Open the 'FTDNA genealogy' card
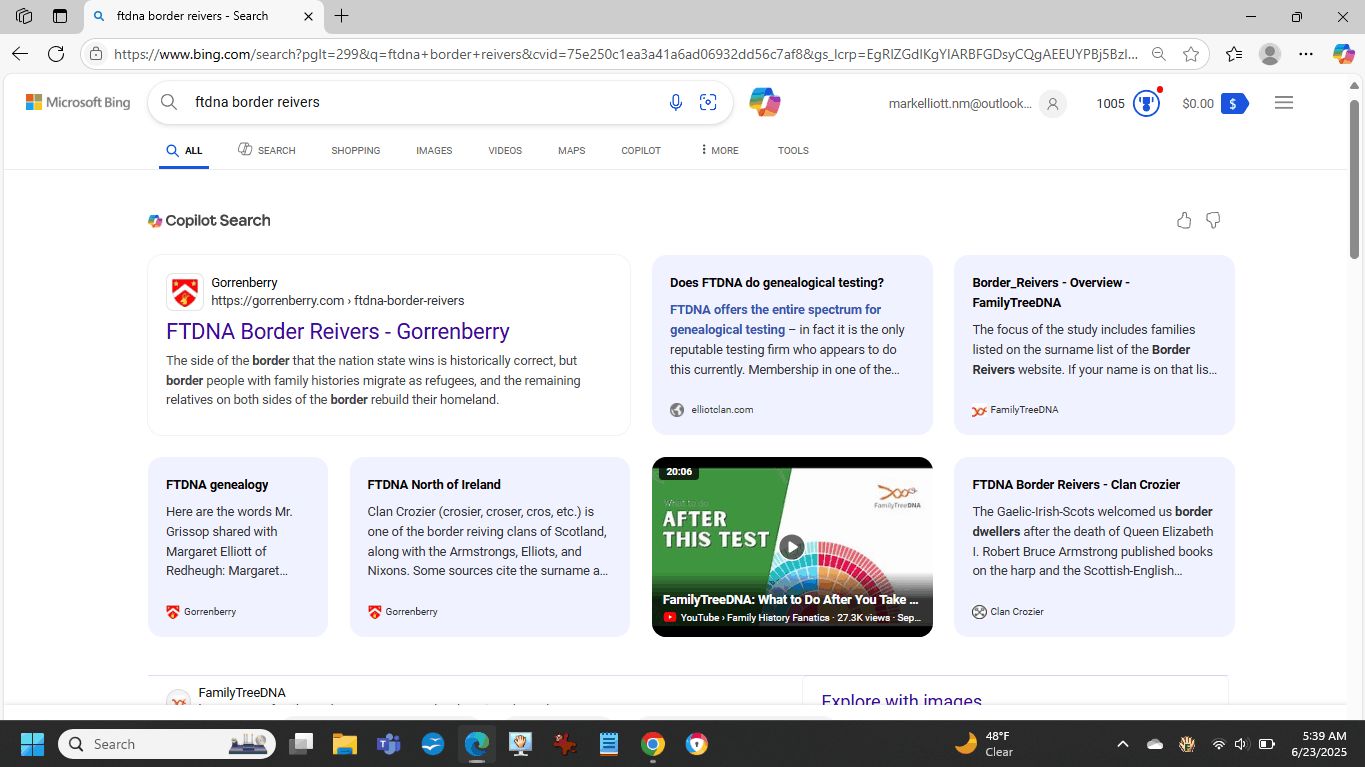This screenshot has width=1365, height=767. pyautogui.click(x=238, y=546)
